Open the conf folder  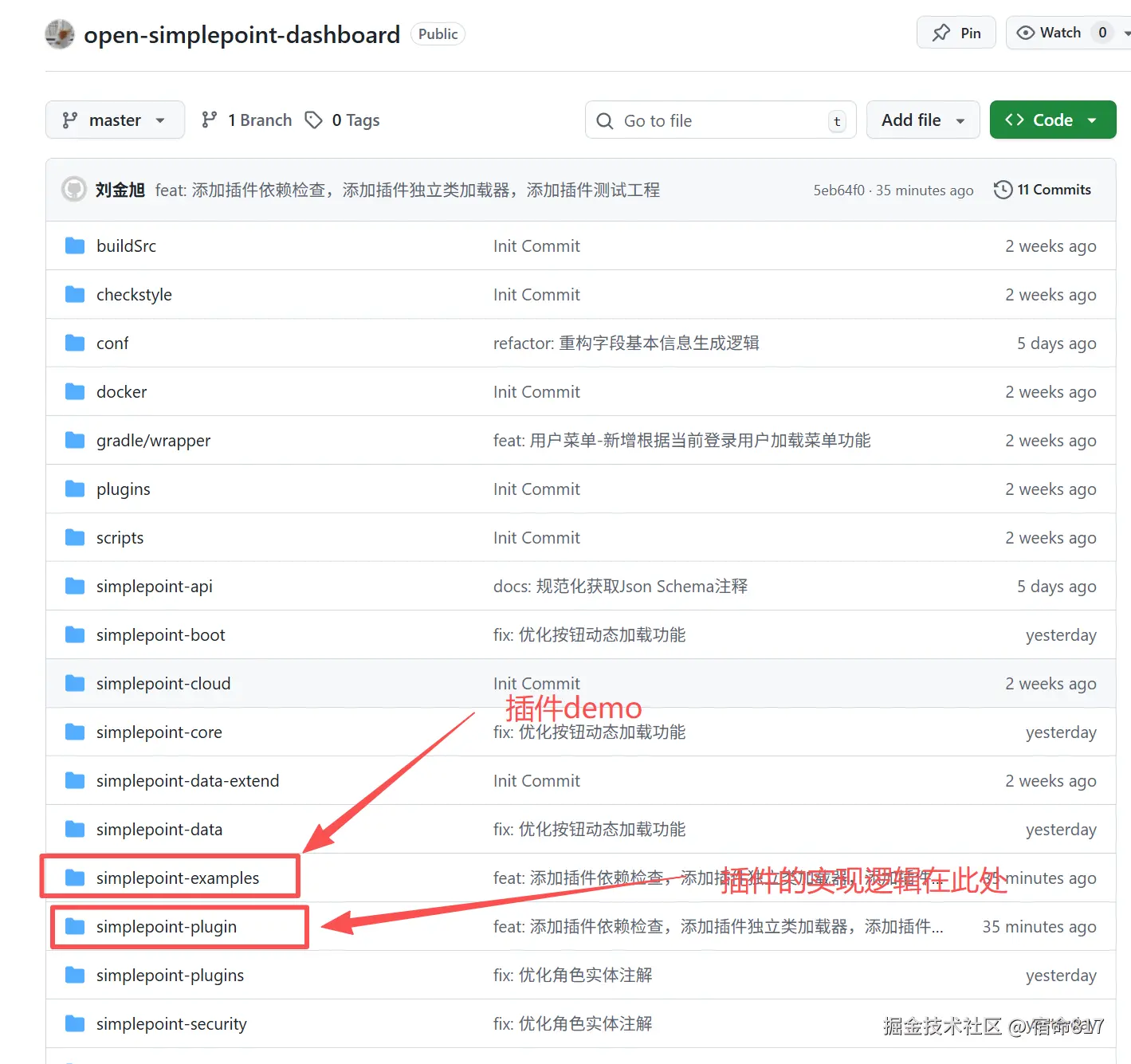[112, 343]
